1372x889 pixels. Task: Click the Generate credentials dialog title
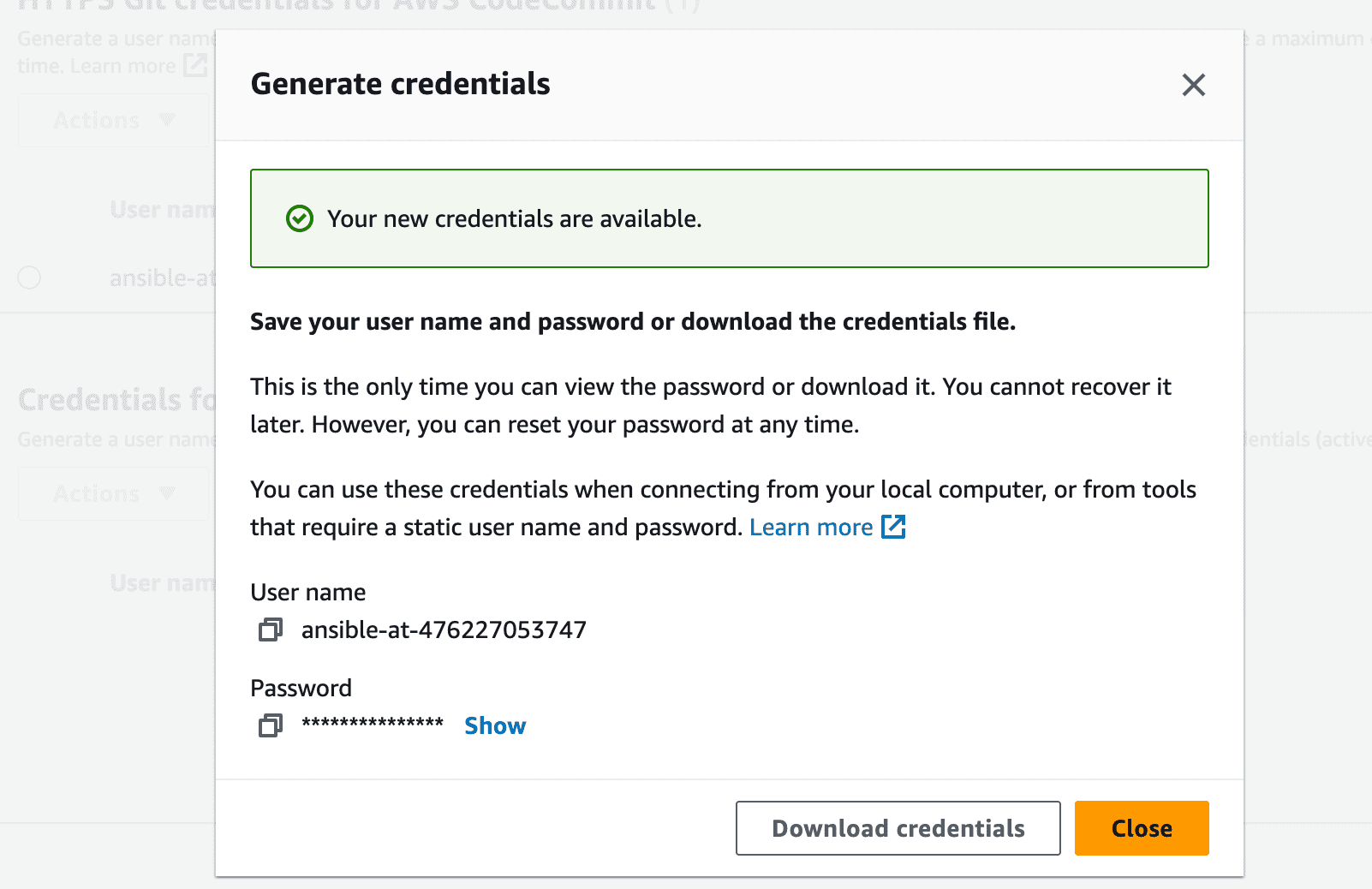(x=400, y=84)
